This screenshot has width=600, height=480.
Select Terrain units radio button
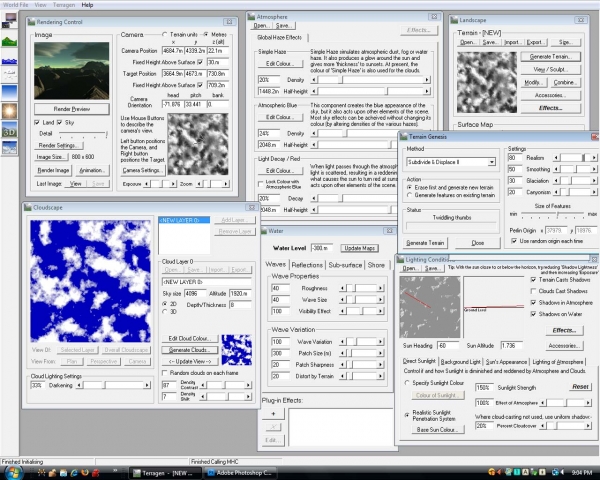[x=165, y=34]
